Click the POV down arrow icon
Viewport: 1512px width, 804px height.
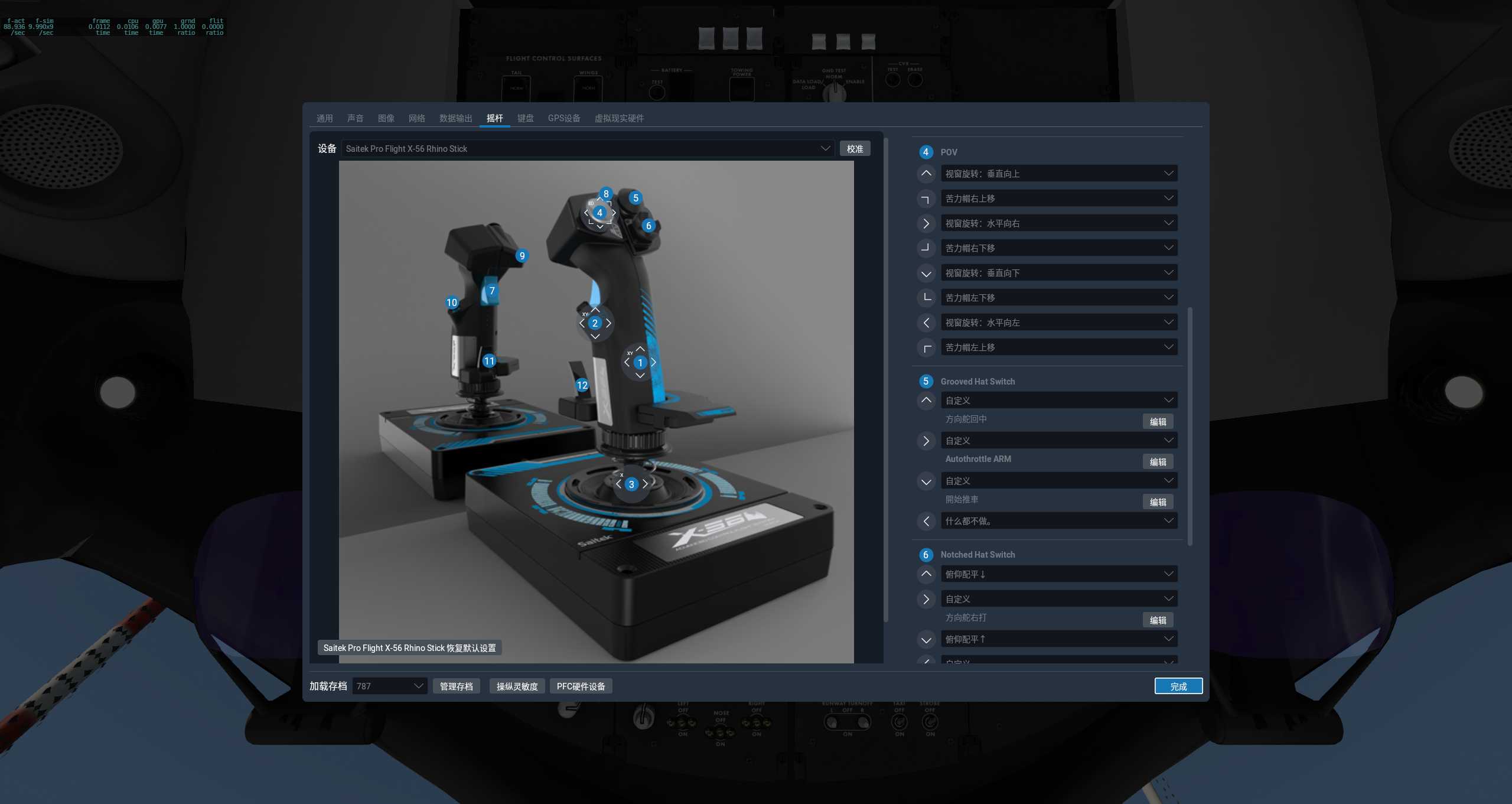click(926, 274)
